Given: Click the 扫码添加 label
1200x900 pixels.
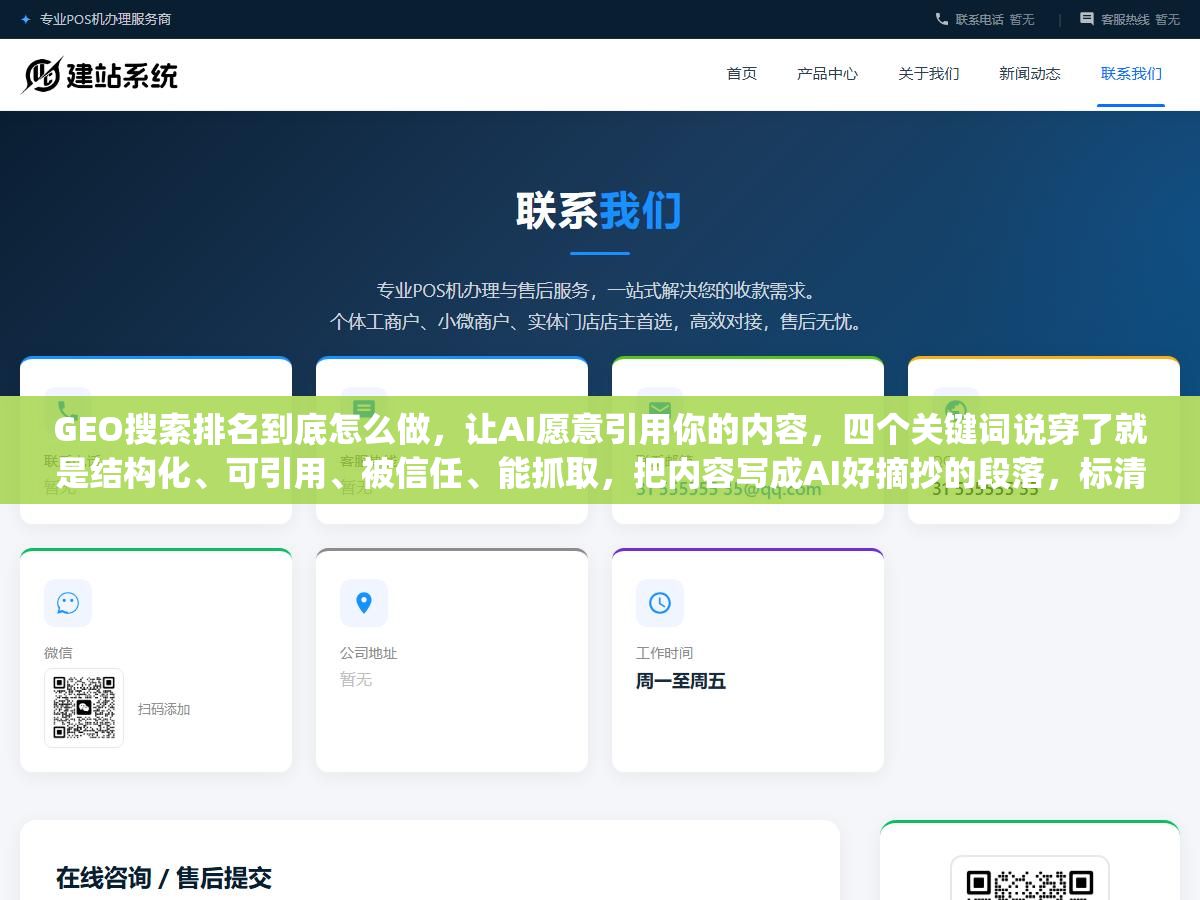Looking at the screenshot, I should pos(164,709).
